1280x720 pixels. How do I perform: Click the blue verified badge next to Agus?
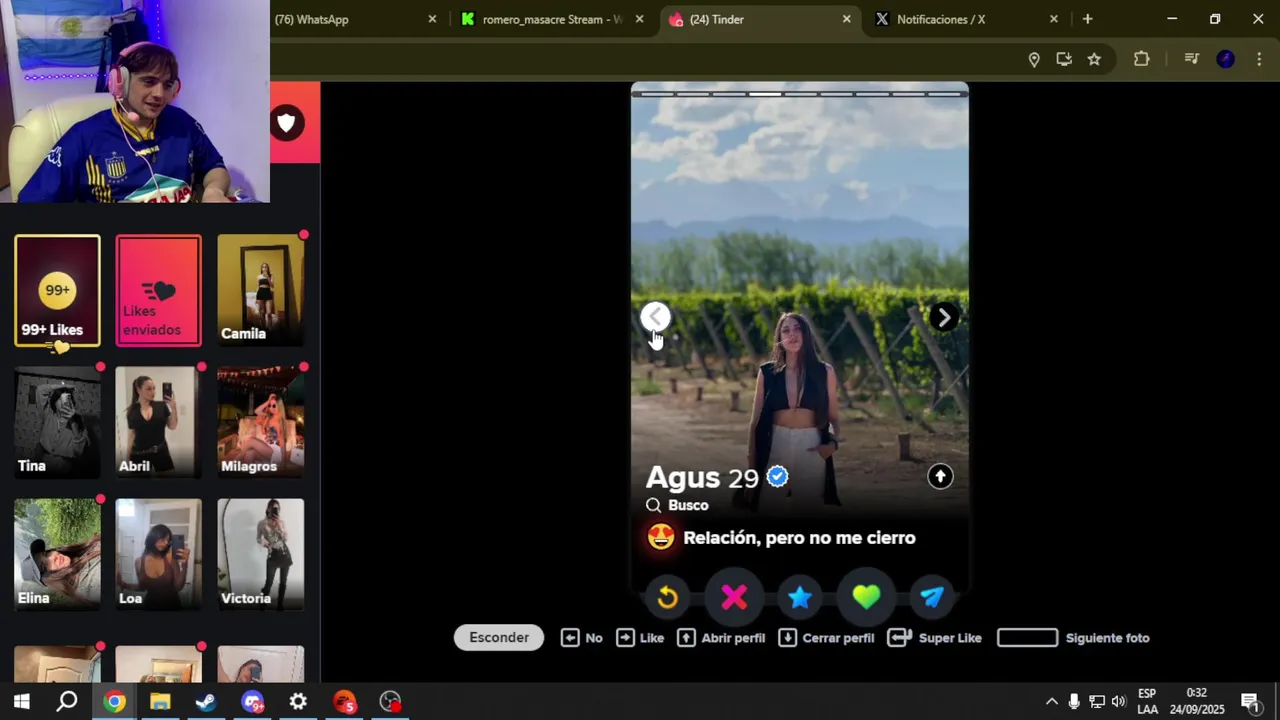pyautogui.click(x=777, y=477)
